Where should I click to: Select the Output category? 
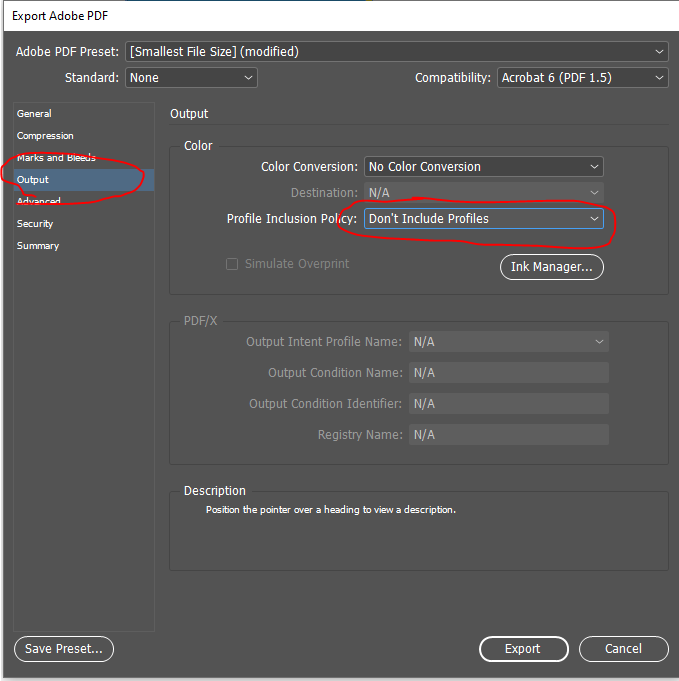84,180
